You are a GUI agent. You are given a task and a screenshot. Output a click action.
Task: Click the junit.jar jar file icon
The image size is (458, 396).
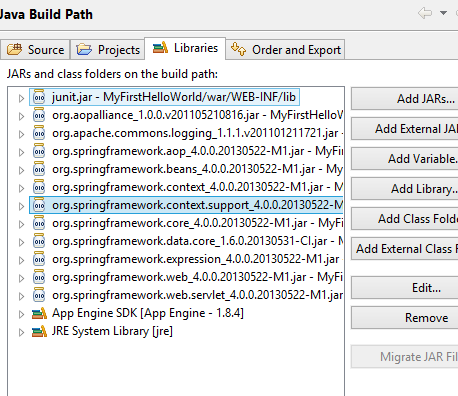[39, 97]
